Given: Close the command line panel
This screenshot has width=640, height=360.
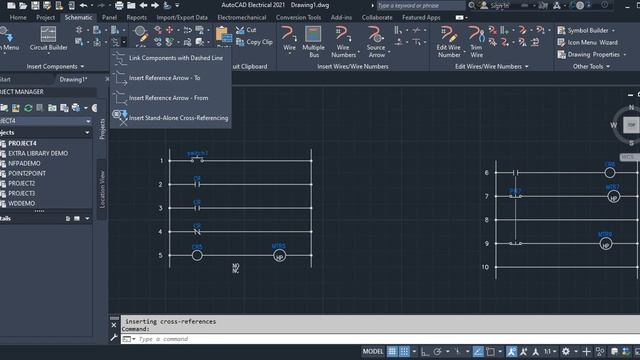Looking at the screenshot, I should 114,325.
